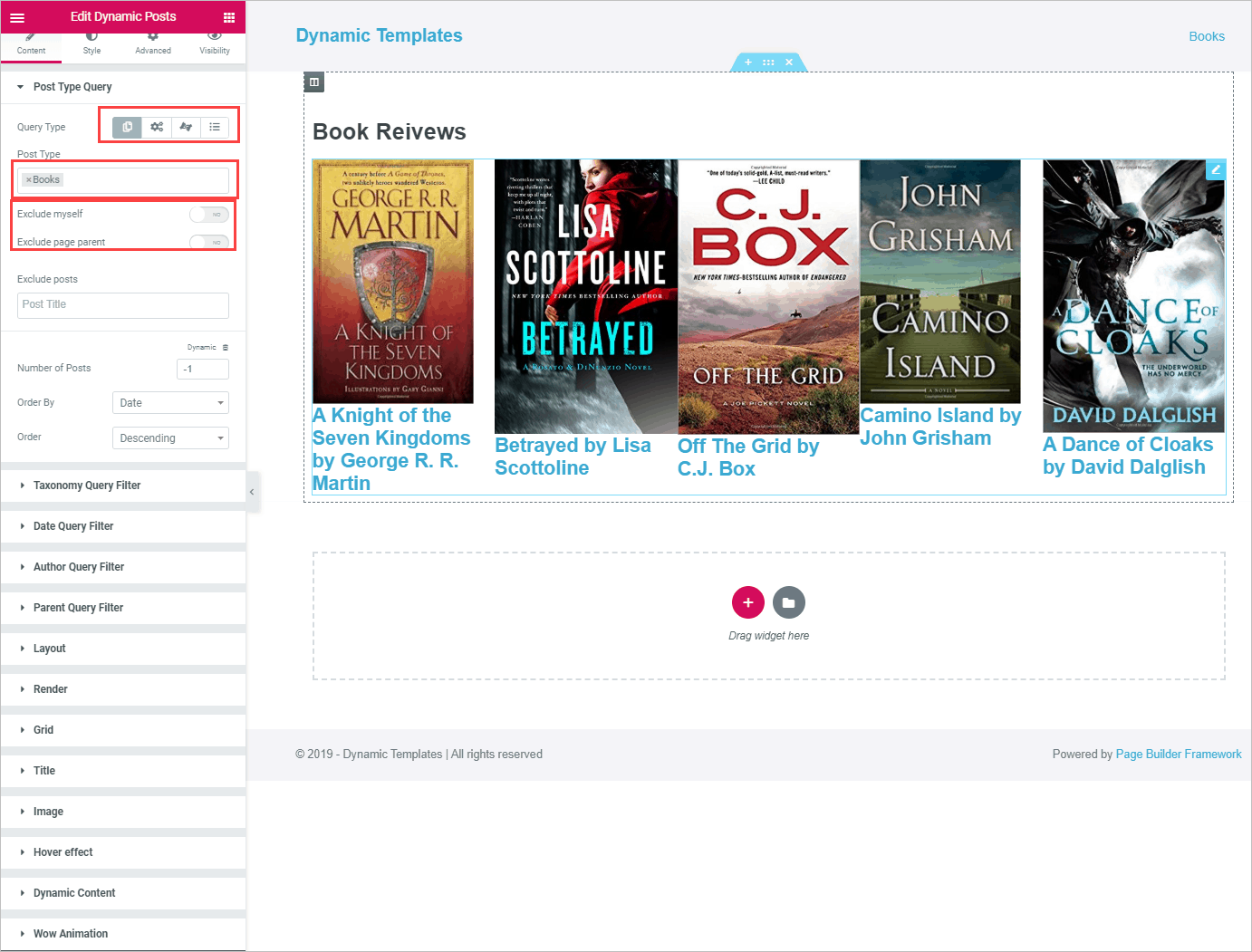Open the Order Descending dropdown

click(170, 438)
